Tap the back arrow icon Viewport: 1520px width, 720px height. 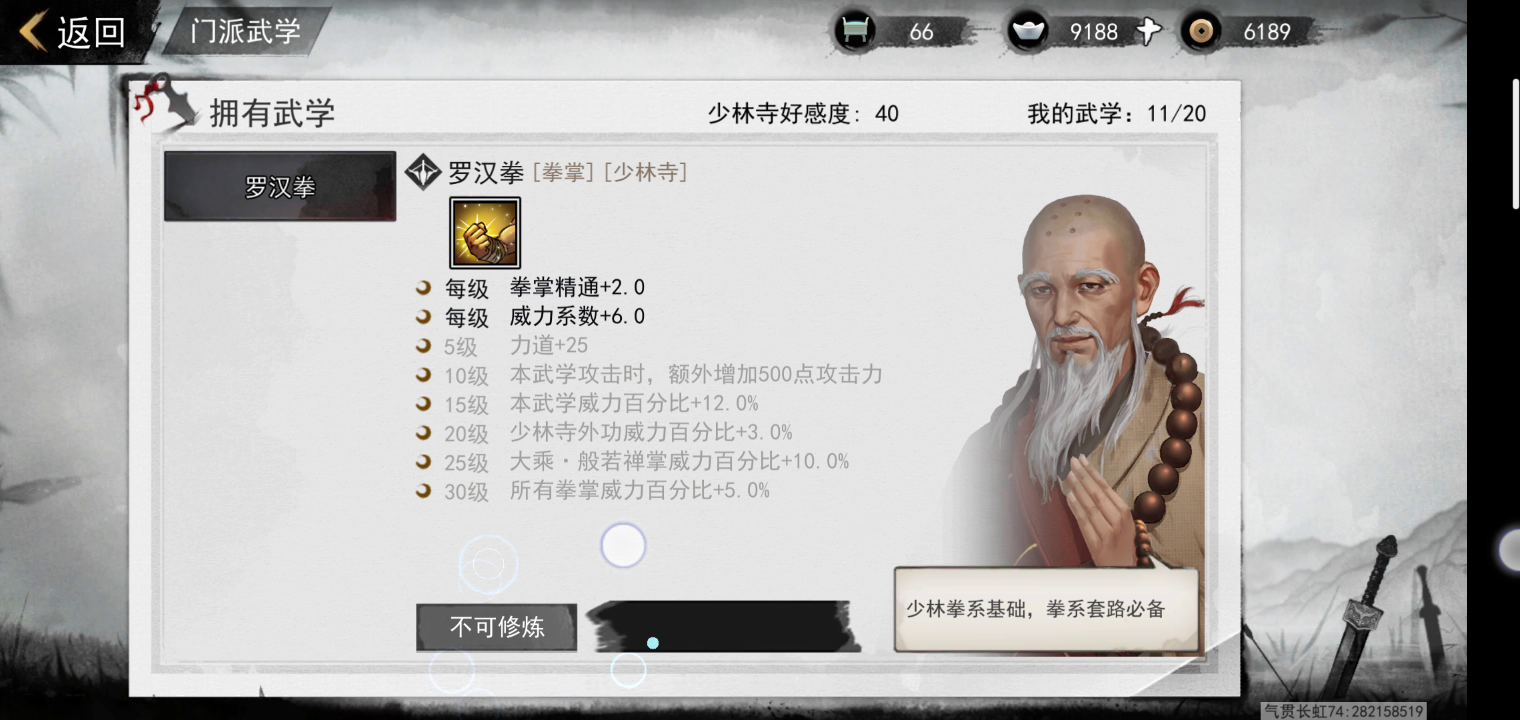tap(33, 30)
